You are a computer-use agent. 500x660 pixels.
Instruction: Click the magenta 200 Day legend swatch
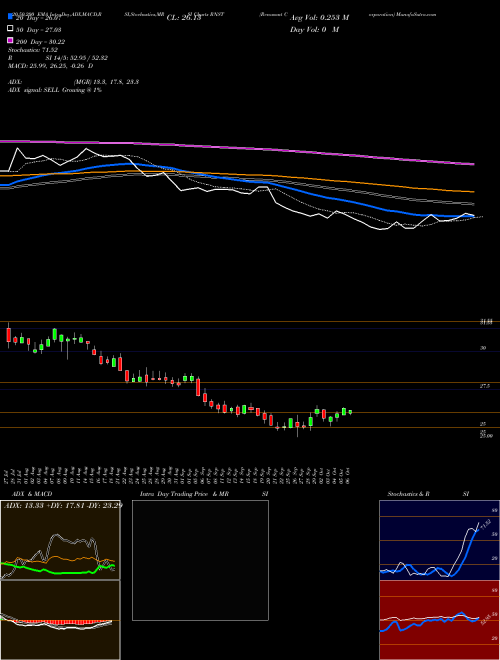tap(10, 41)
